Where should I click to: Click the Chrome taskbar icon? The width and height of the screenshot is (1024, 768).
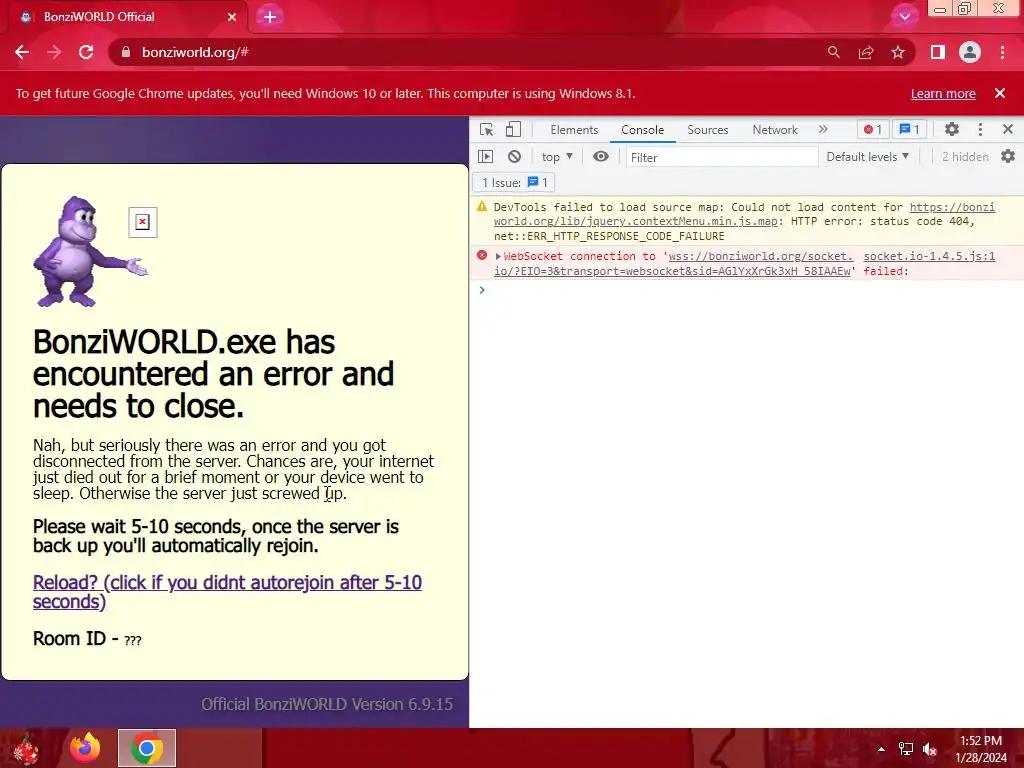point(147,748)
